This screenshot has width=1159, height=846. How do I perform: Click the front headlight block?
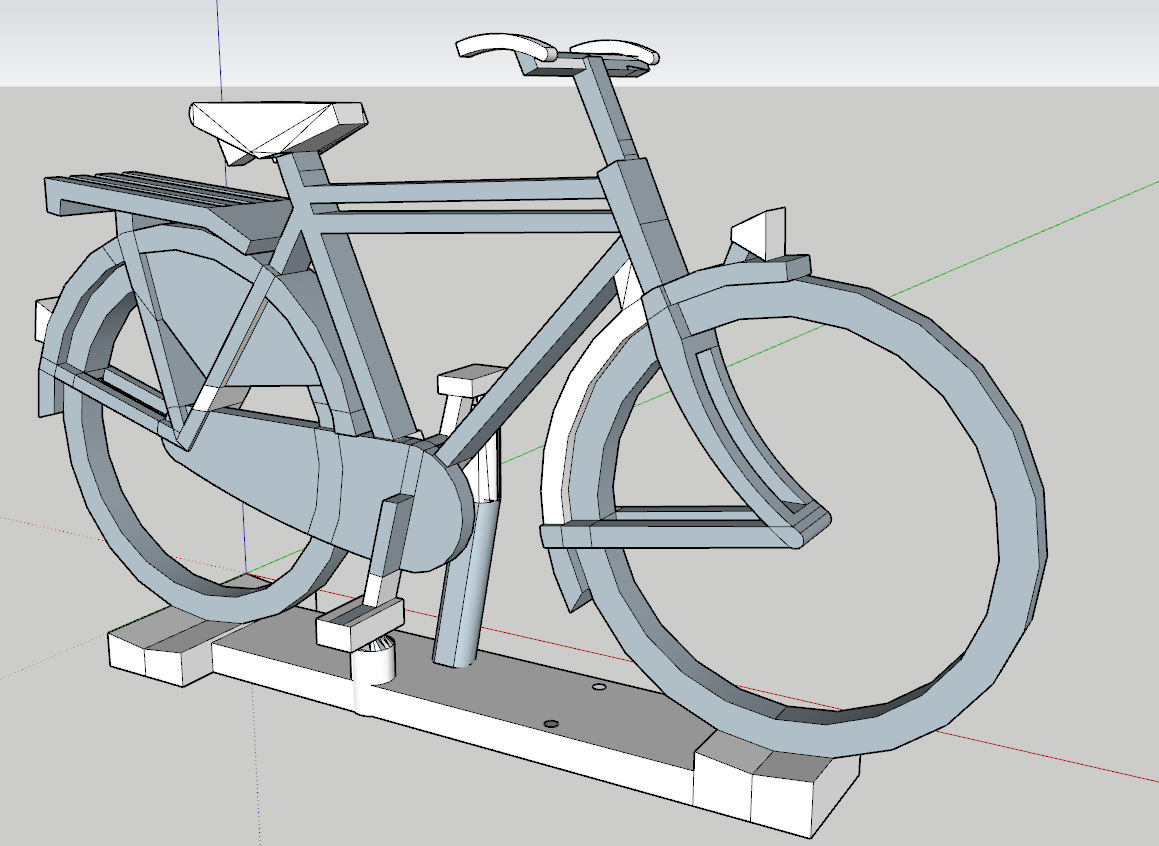coord(762,231)
